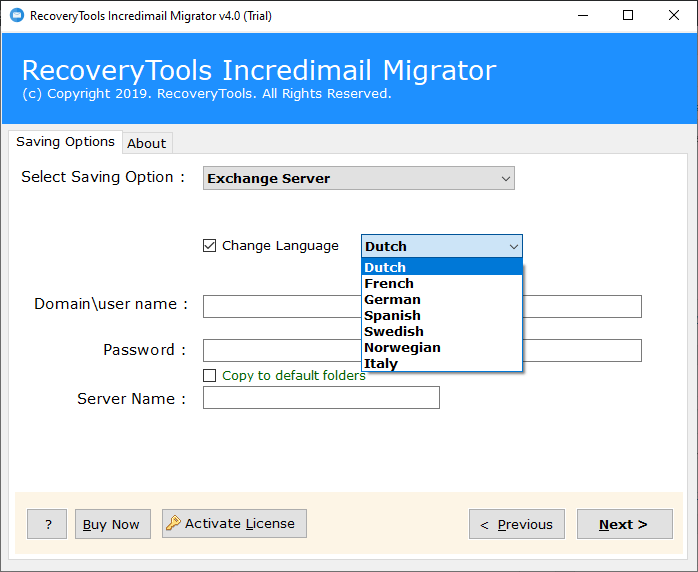Open the Saving Options tab
This screenshot has width=698, height=572.
coord(65,142)
